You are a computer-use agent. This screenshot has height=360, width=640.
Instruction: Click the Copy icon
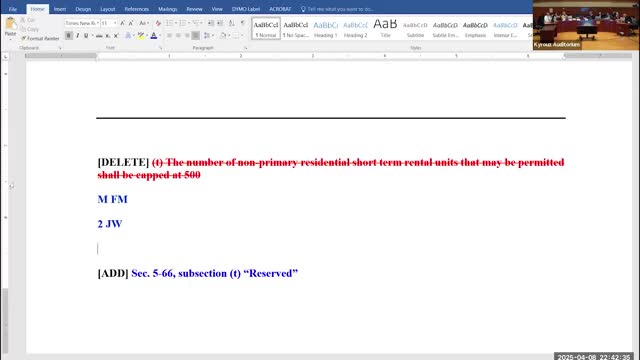click(23, 29)
